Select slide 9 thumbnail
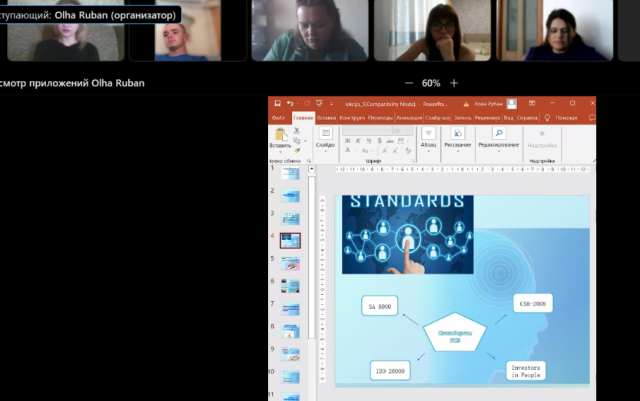Image resolution: width=640 pixels, height=401 pixels. pos(290,354)
